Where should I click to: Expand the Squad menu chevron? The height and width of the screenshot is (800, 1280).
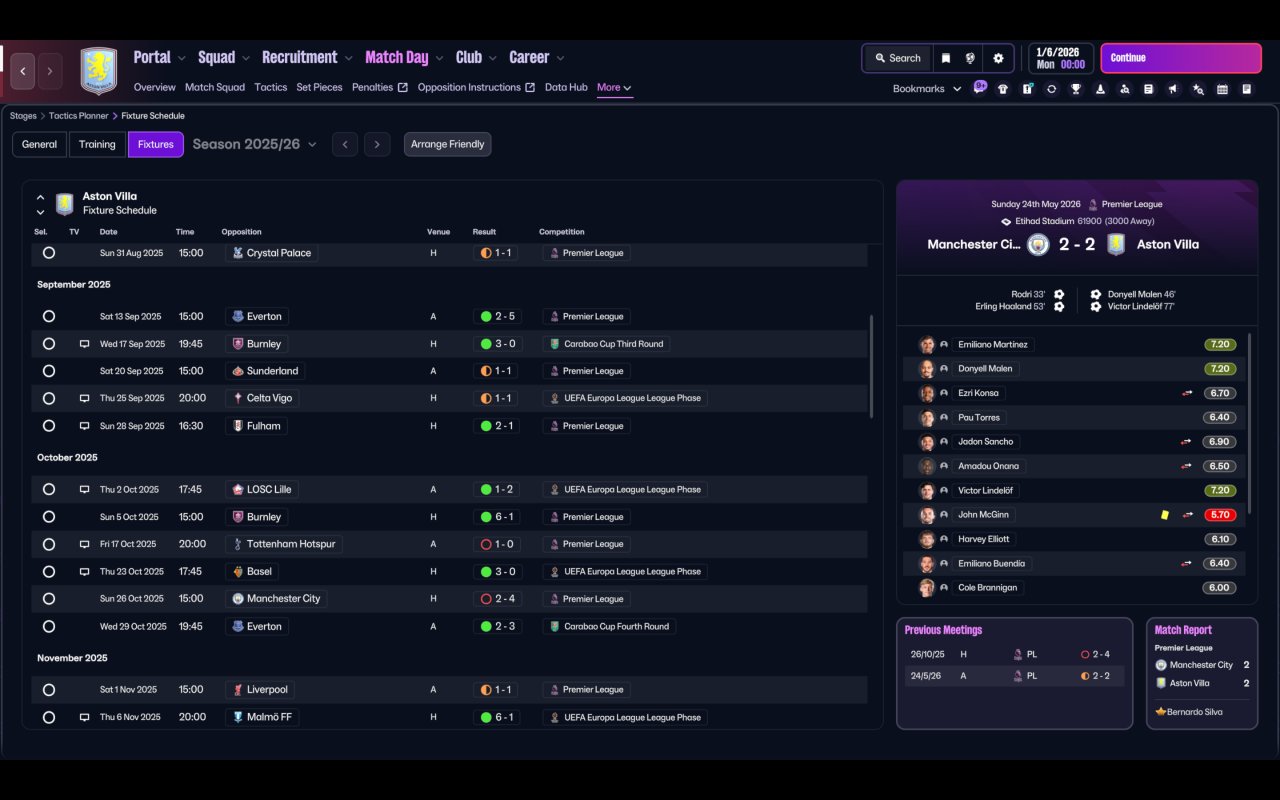[245, 58]
